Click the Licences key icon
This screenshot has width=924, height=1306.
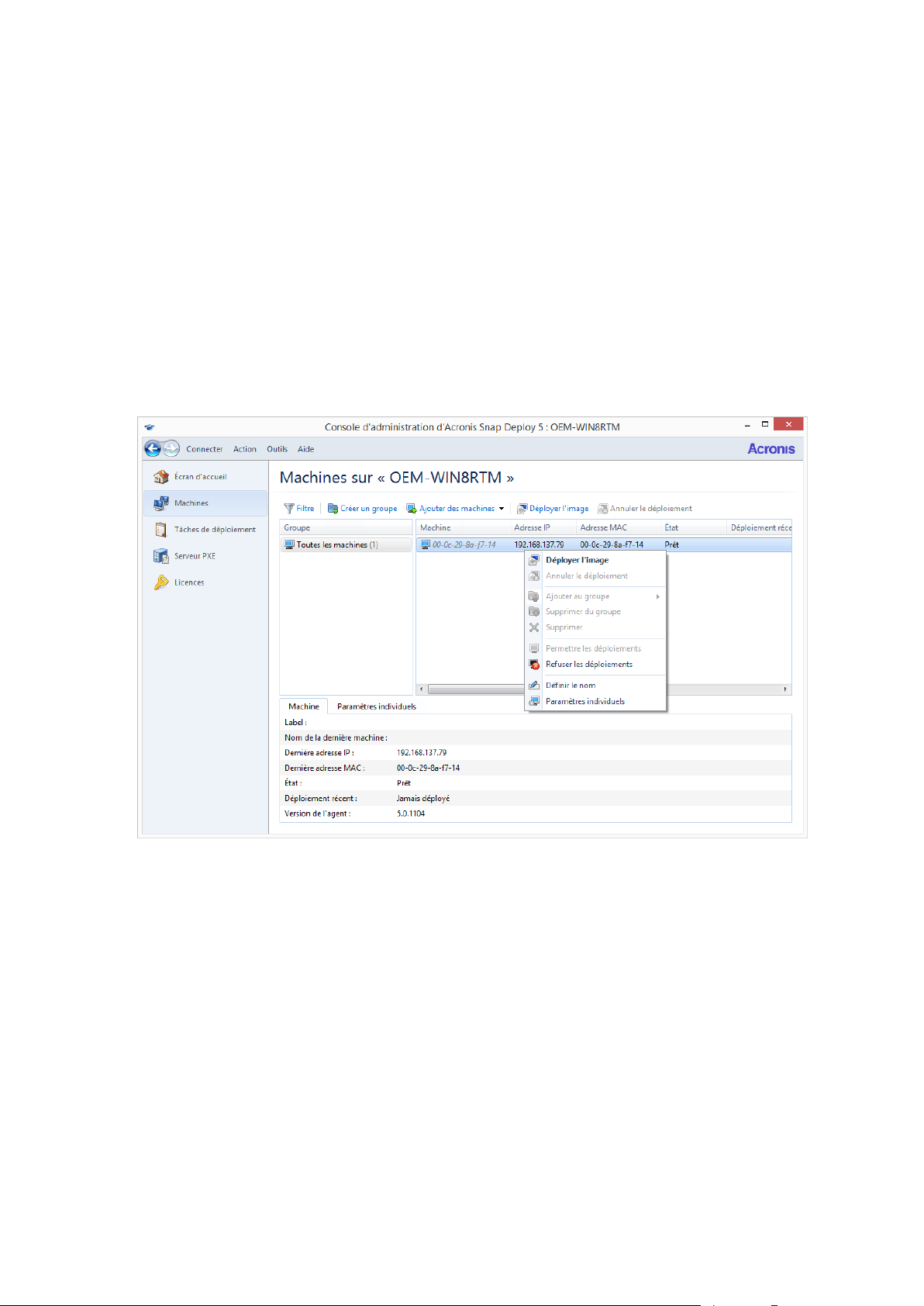click(161, 582)
